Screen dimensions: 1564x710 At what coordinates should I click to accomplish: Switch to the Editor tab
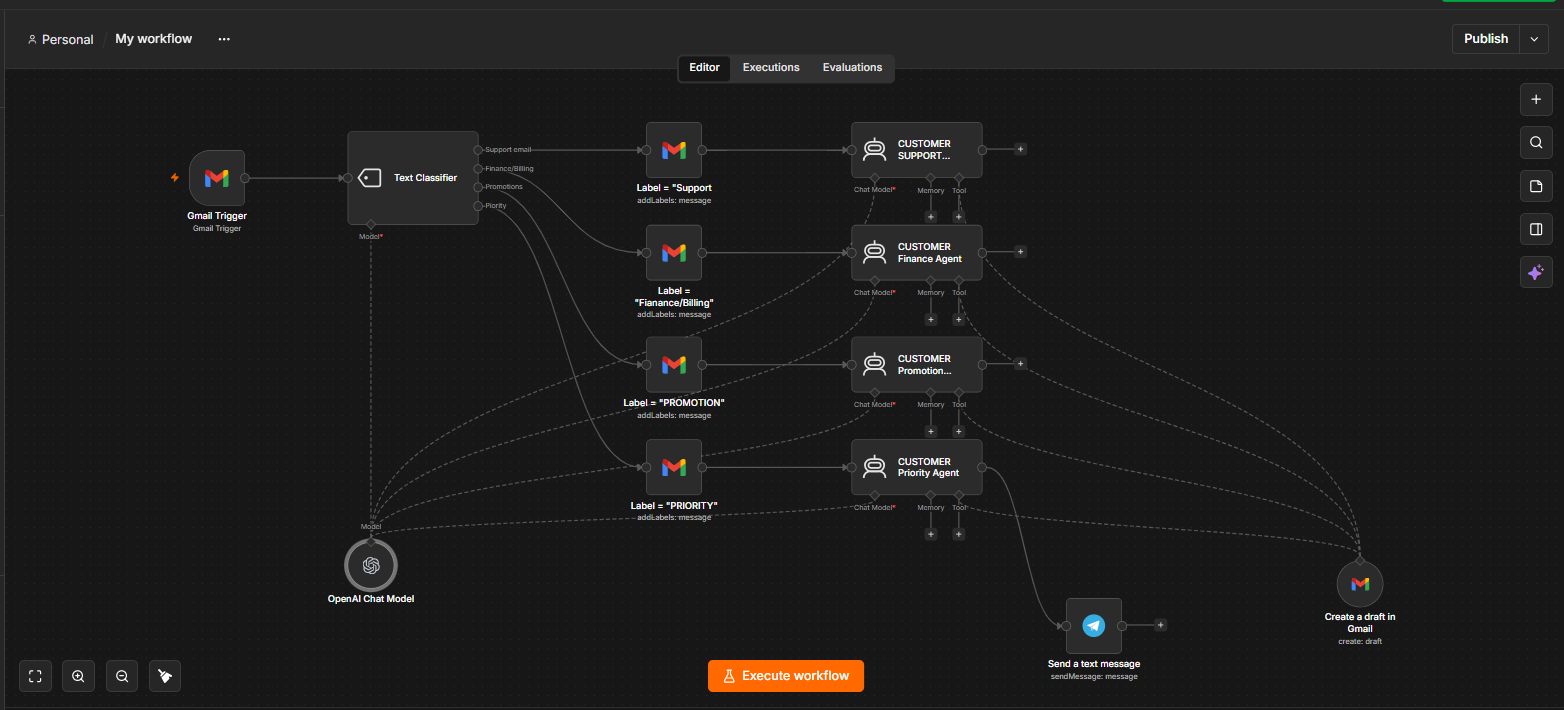(705, 68)
